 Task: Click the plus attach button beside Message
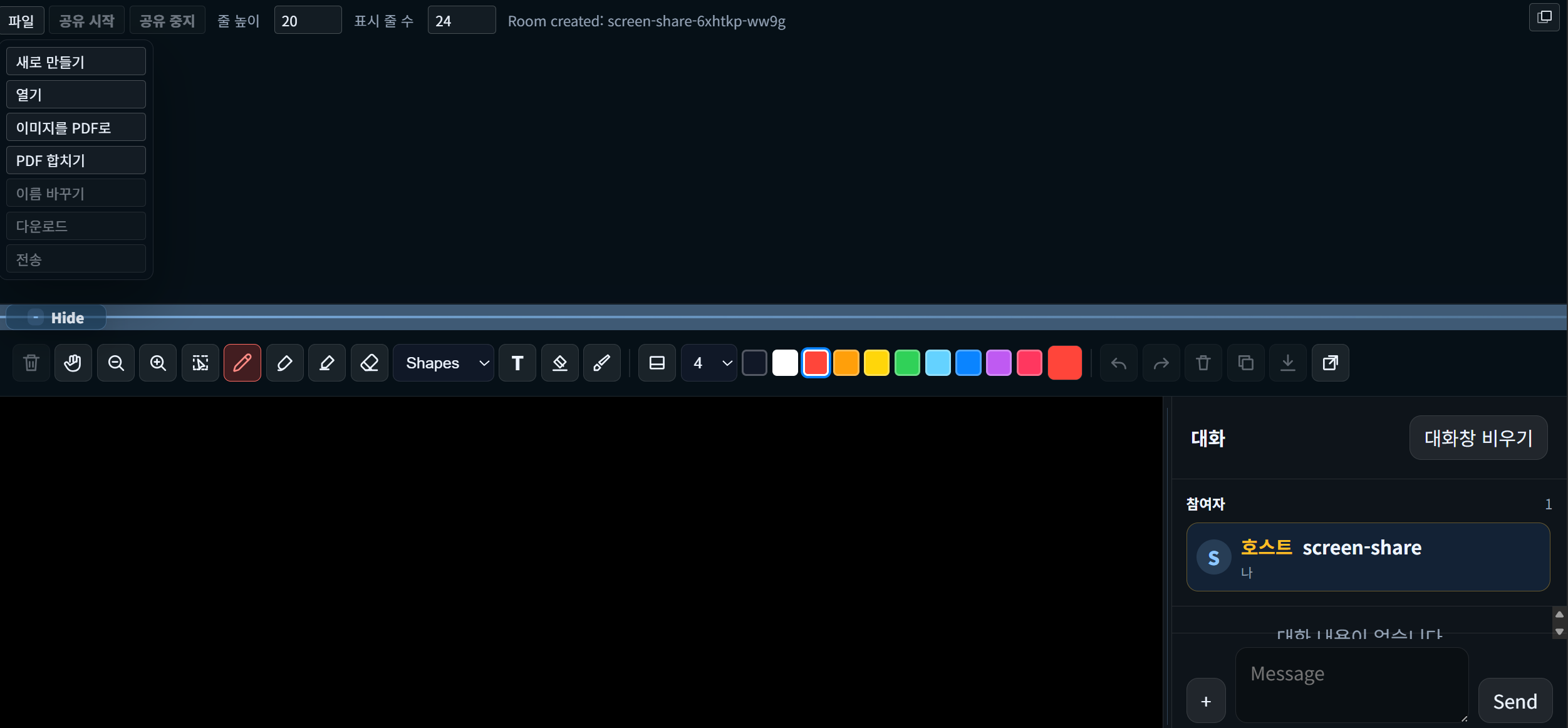[1206, 701]
